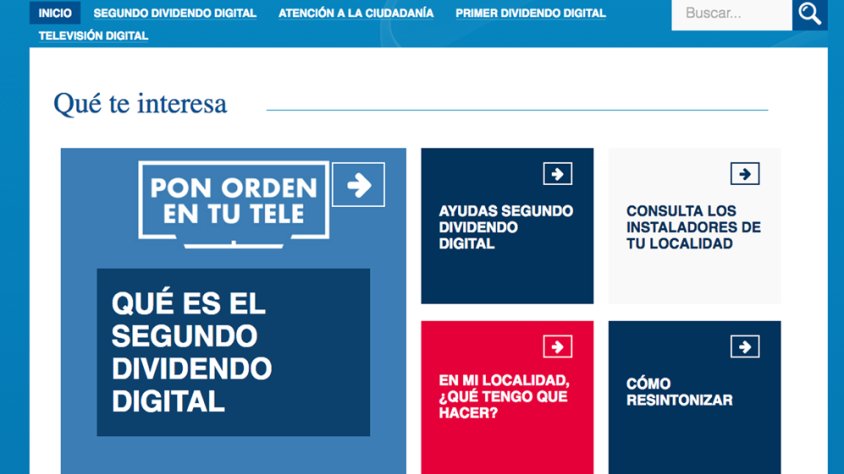844x474 pixels.
Task: Open Ayudas Segundo Dividendo Digital text
Action: pos(506,227)
